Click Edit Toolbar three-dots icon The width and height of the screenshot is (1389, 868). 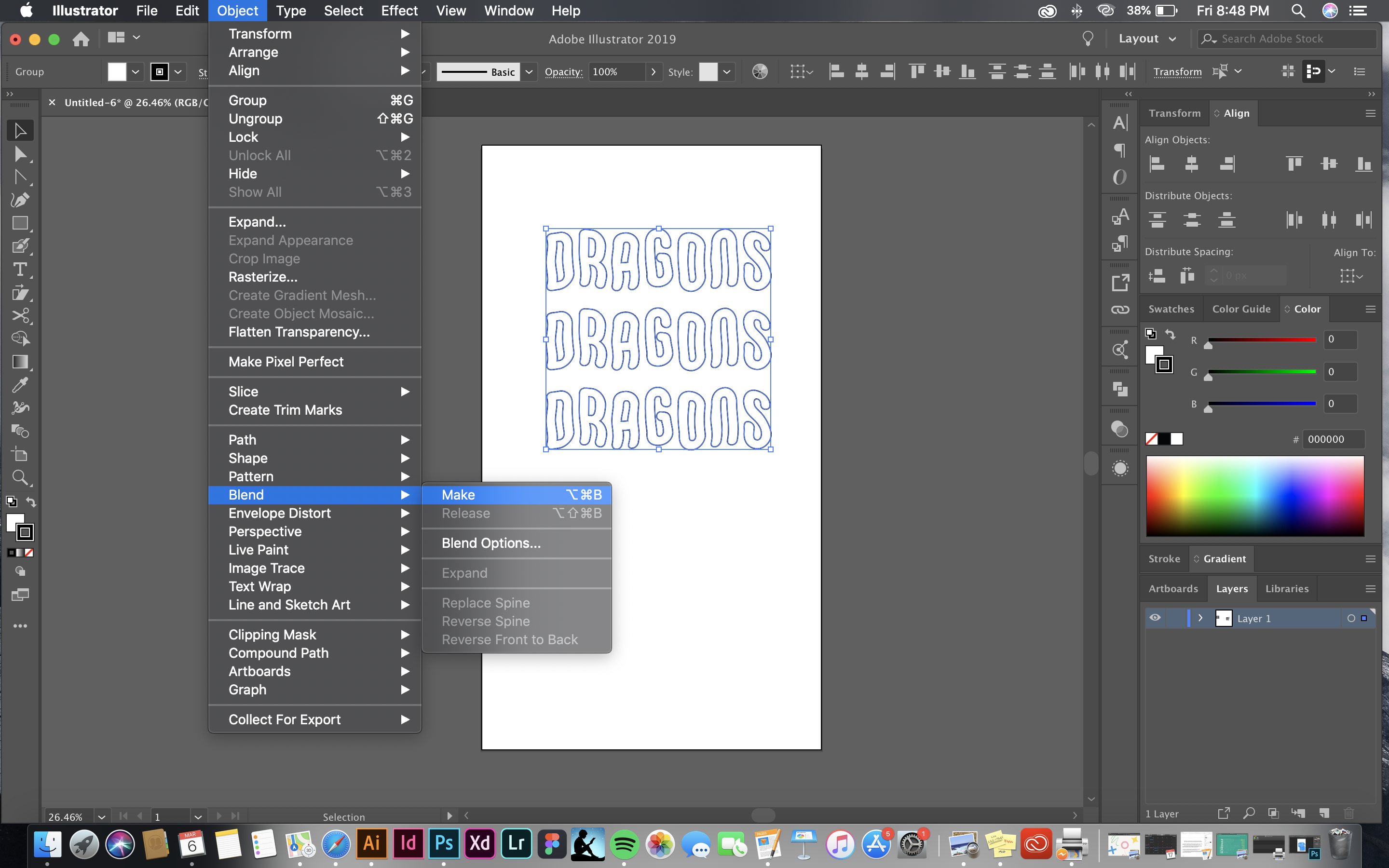20,626
